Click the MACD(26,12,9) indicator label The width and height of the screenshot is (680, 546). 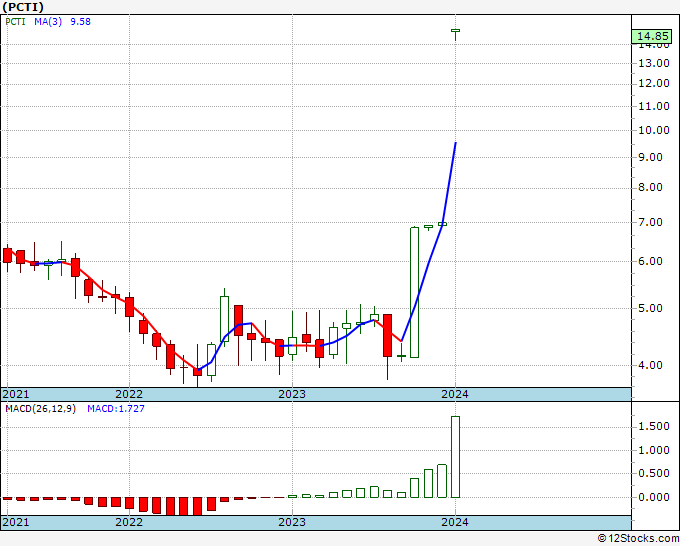click(x=40, y=409)
